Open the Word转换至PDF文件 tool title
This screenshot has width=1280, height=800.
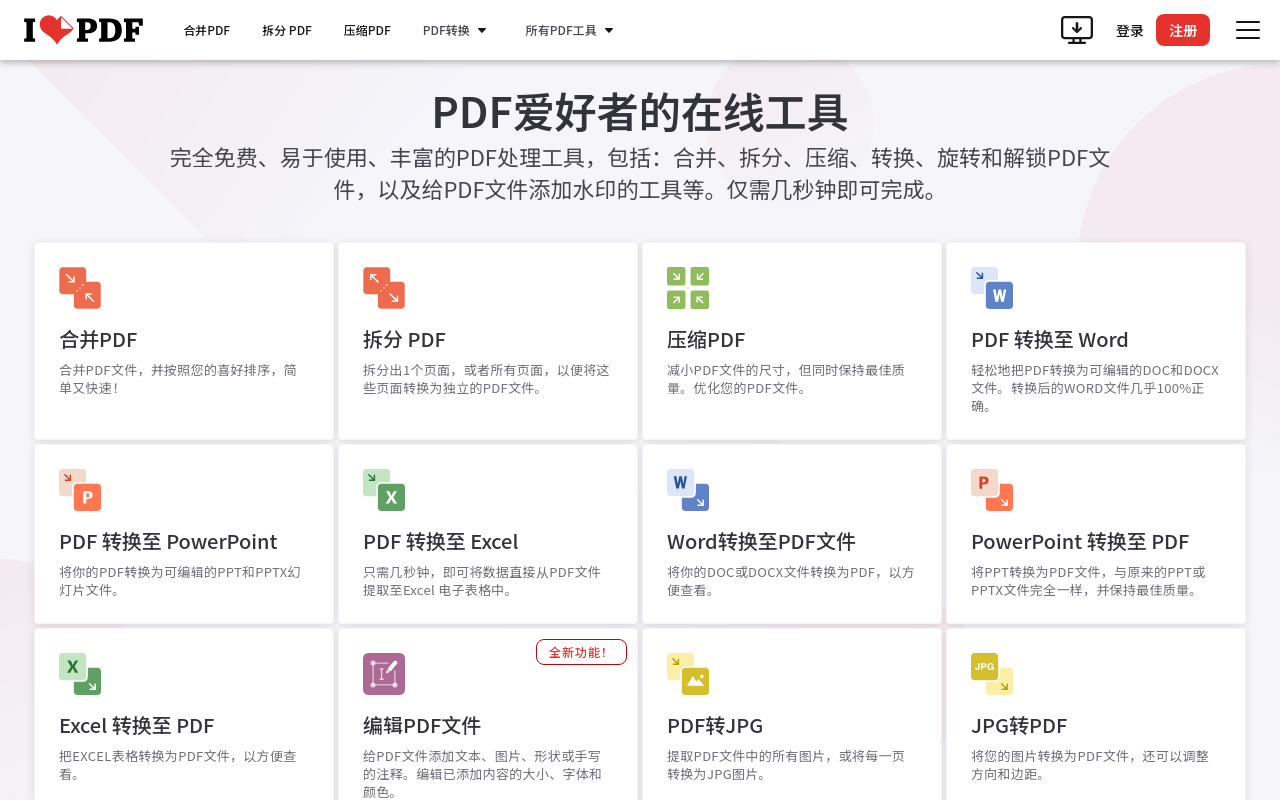[x=761, y=542]
